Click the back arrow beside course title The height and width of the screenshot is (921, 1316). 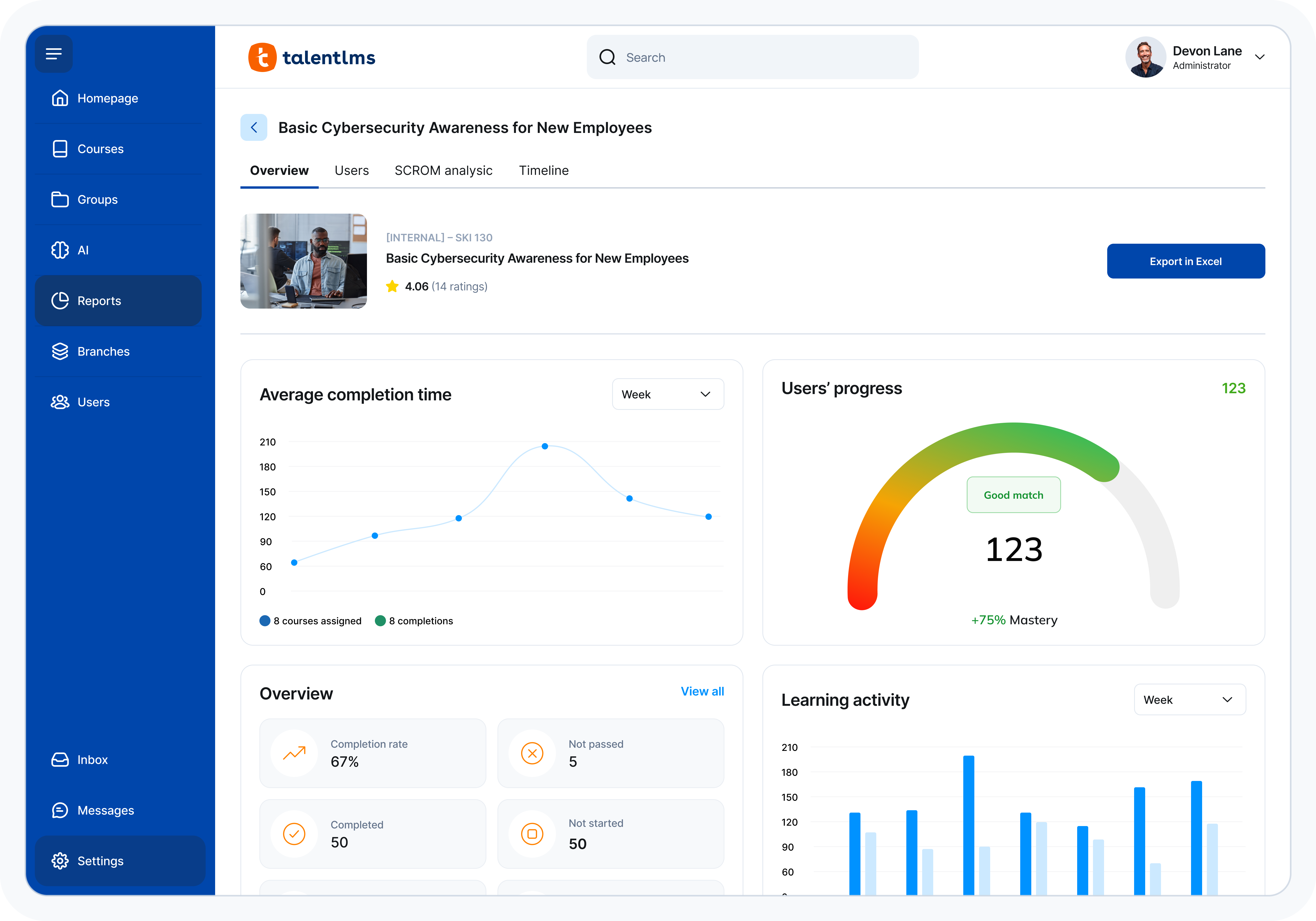254,127
